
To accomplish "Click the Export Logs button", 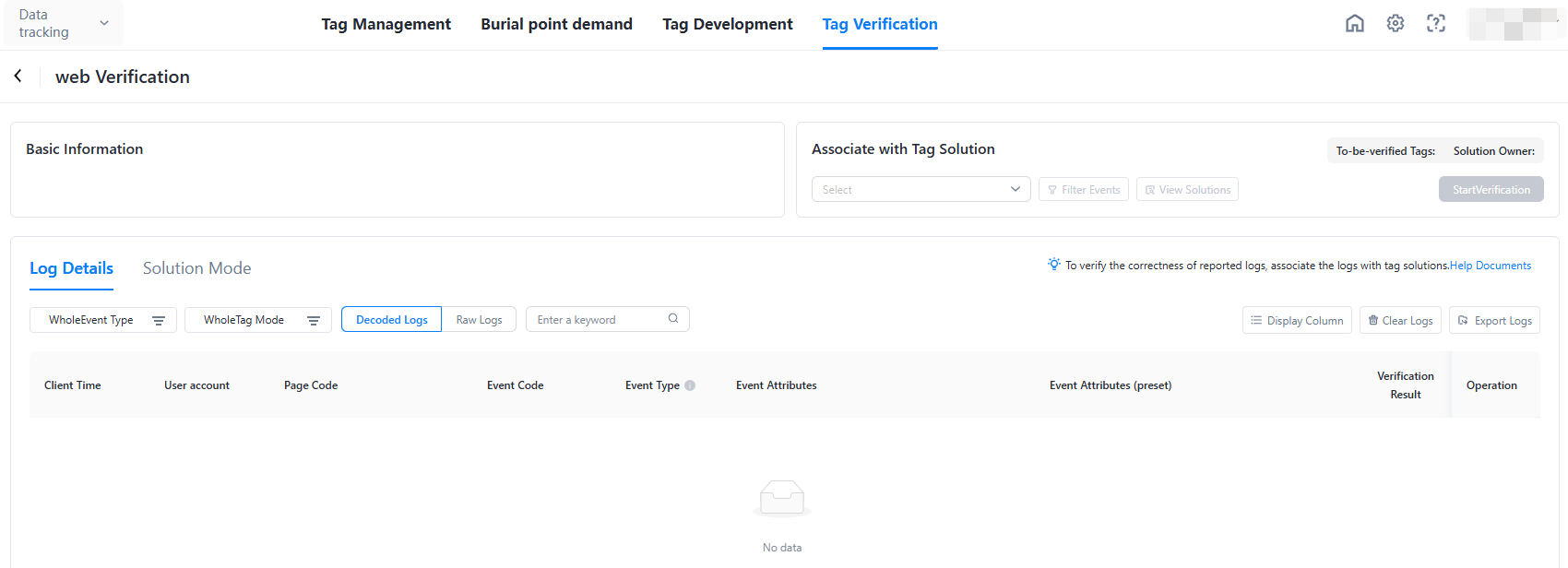I will pyautogui.click(x=1494, y=320).
